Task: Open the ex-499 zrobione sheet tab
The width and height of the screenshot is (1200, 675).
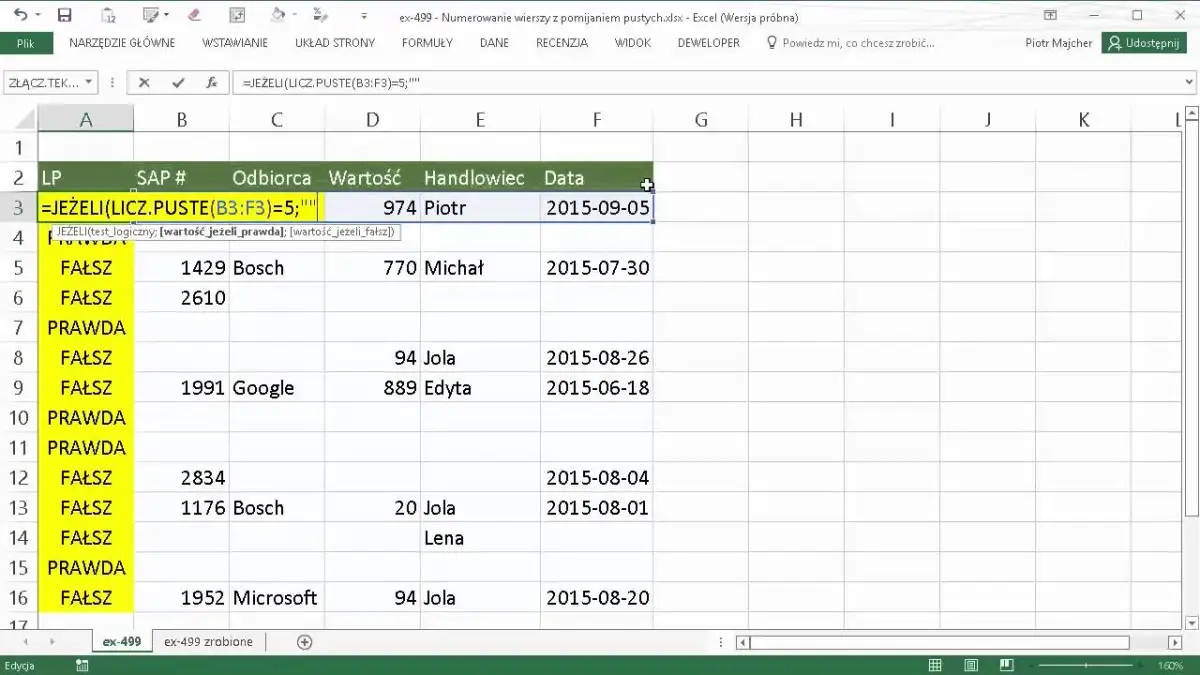Action: pos(207,642)
